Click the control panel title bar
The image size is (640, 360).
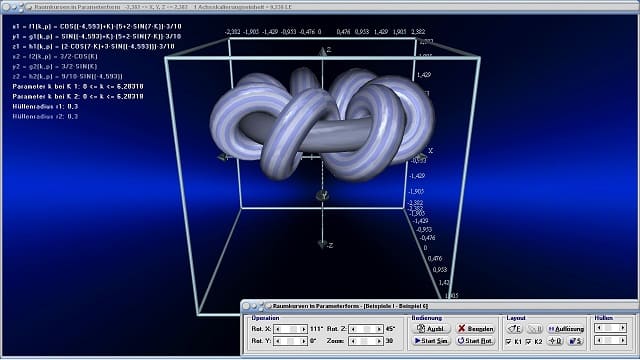point(439,306)
